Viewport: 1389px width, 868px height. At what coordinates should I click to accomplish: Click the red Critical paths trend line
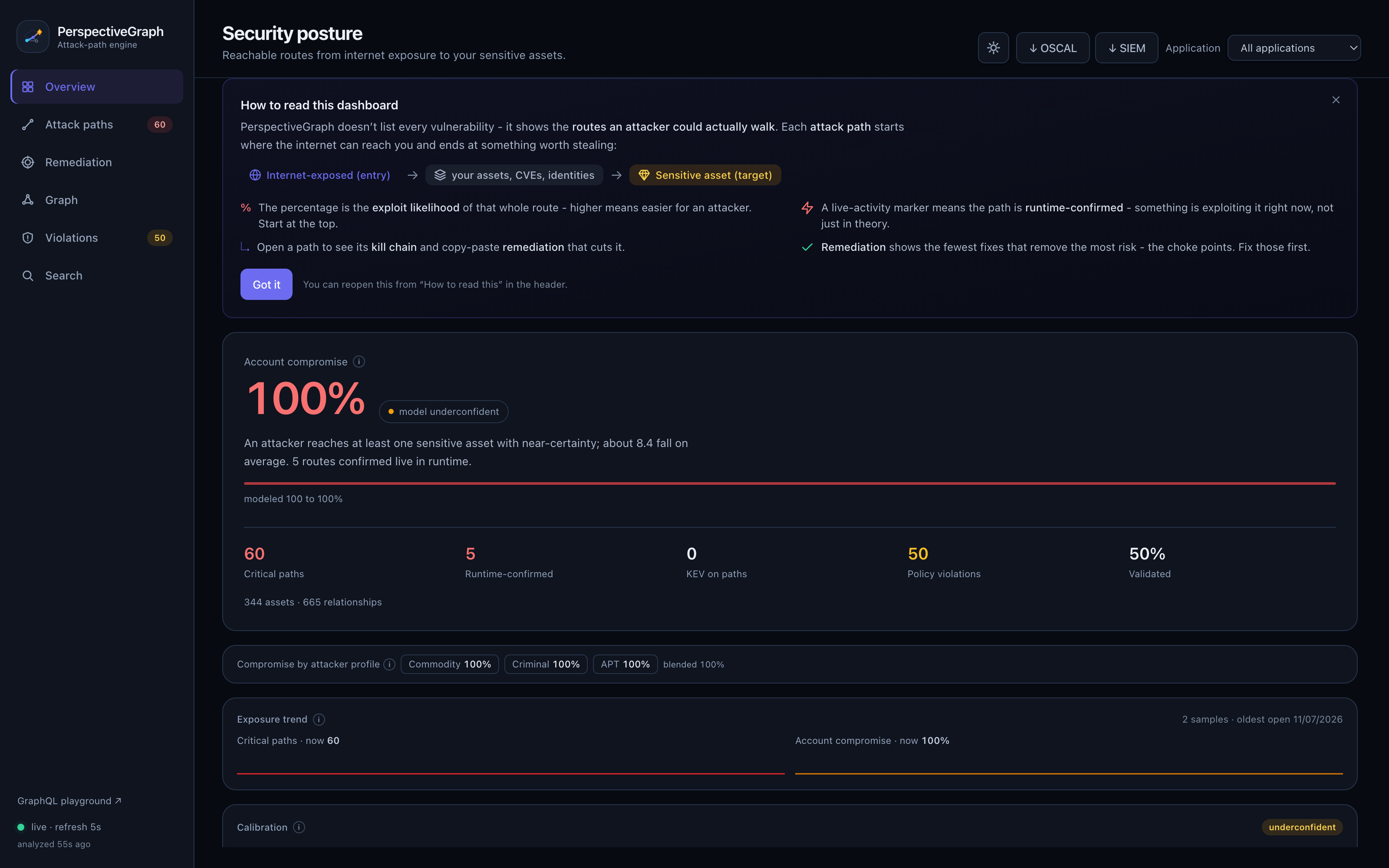[x=510, y=773]
